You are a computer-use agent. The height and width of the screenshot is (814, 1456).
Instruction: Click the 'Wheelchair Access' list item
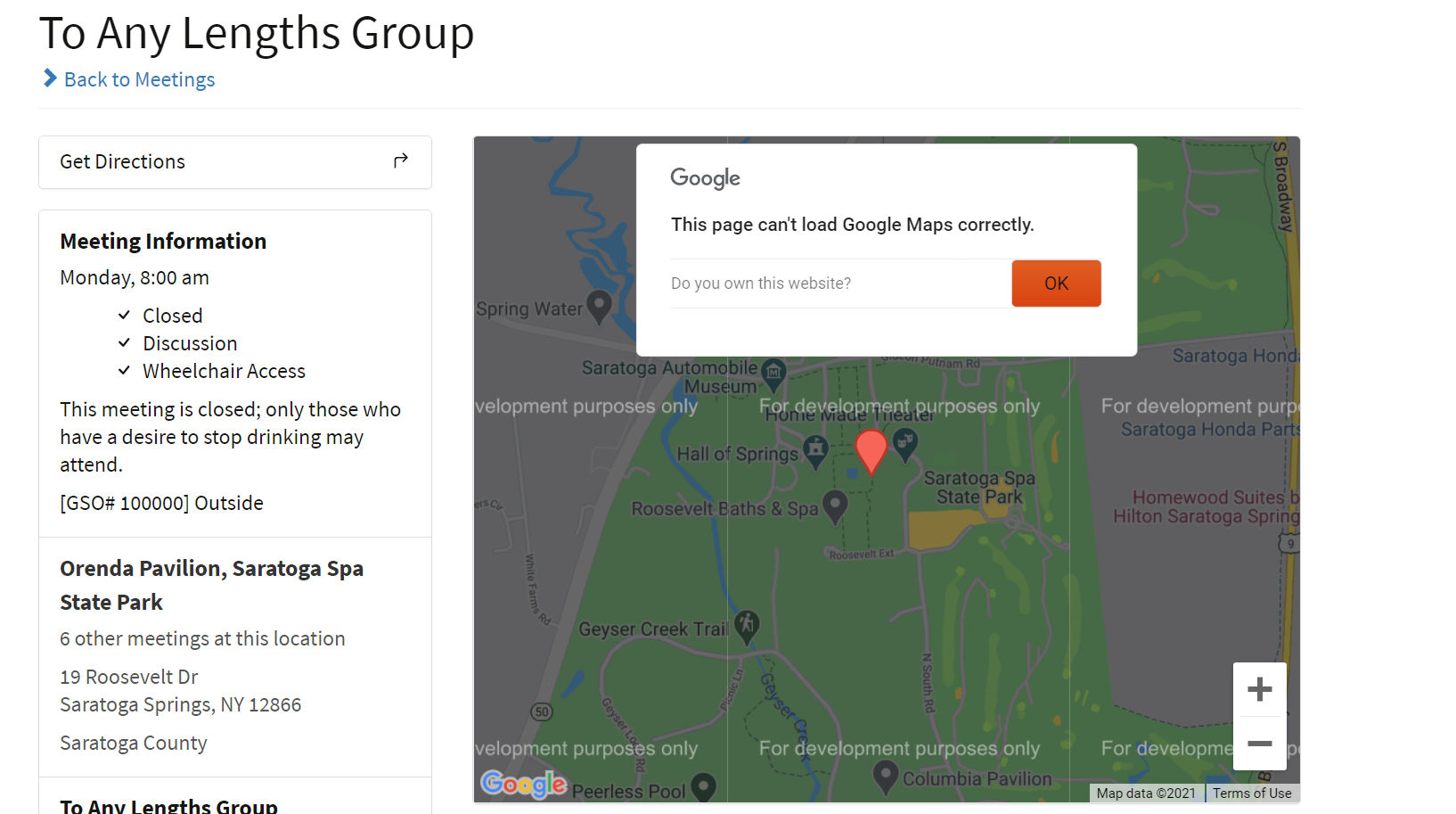(x=224, y=371)
